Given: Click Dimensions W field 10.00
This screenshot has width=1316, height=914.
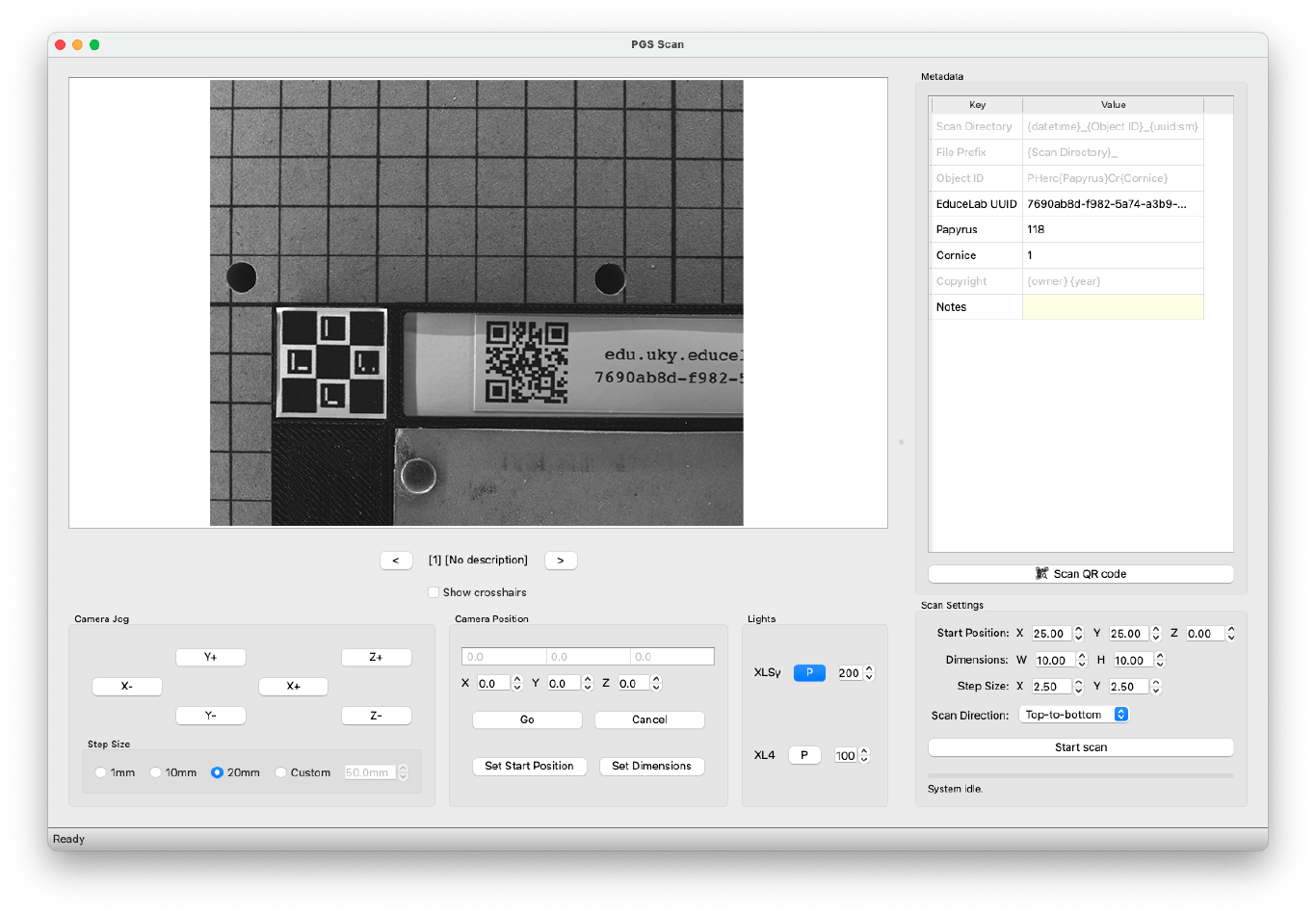Looking at the screenshot, I should pos(1055,661).
